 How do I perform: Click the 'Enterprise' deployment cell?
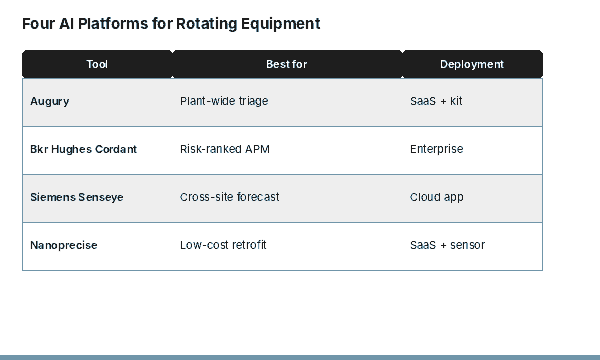472,150
